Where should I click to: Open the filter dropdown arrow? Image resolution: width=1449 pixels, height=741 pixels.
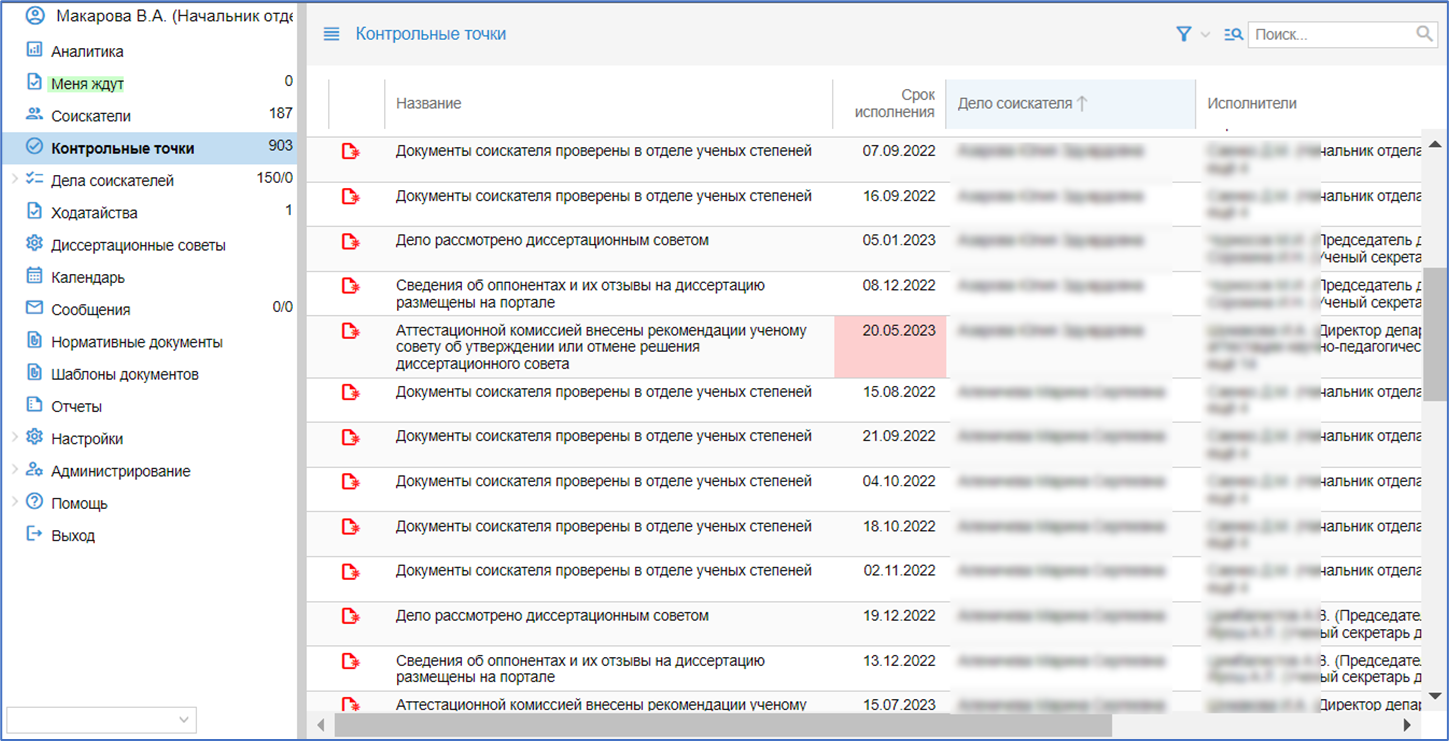pyautogui.click(x=1205, y=34)
